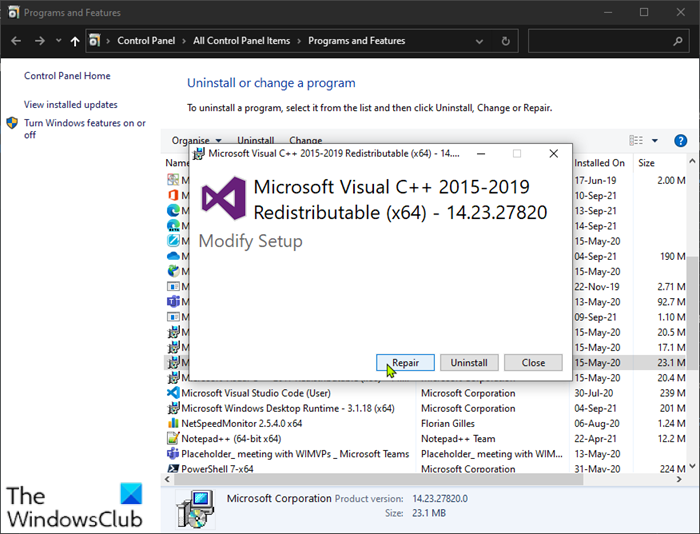The height and width of the screenshot is (534, 700).
Task: Click Close button in Modify Setup dialog
Action: pyautogui.click(x=533, y=363)
